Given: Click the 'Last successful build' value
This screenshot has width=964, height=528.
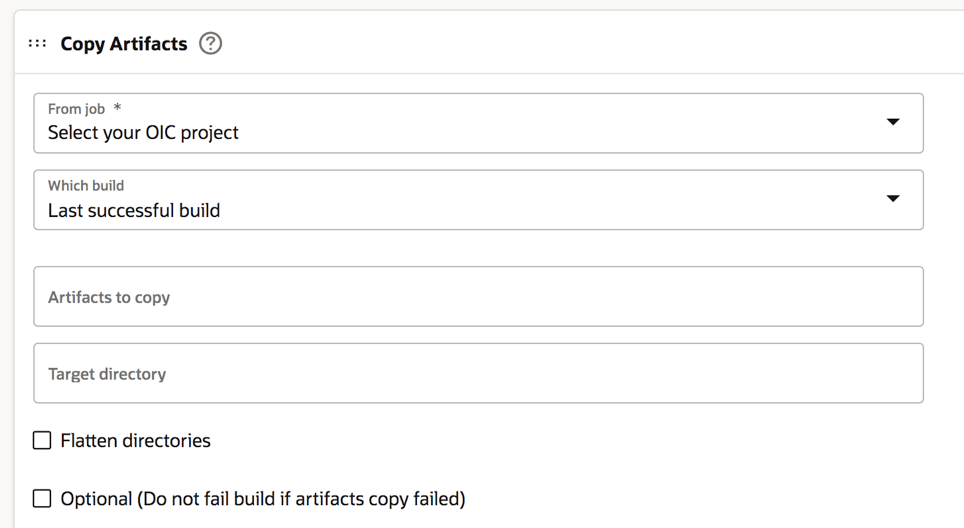Looking at the screenshot, I should (134, 210).
